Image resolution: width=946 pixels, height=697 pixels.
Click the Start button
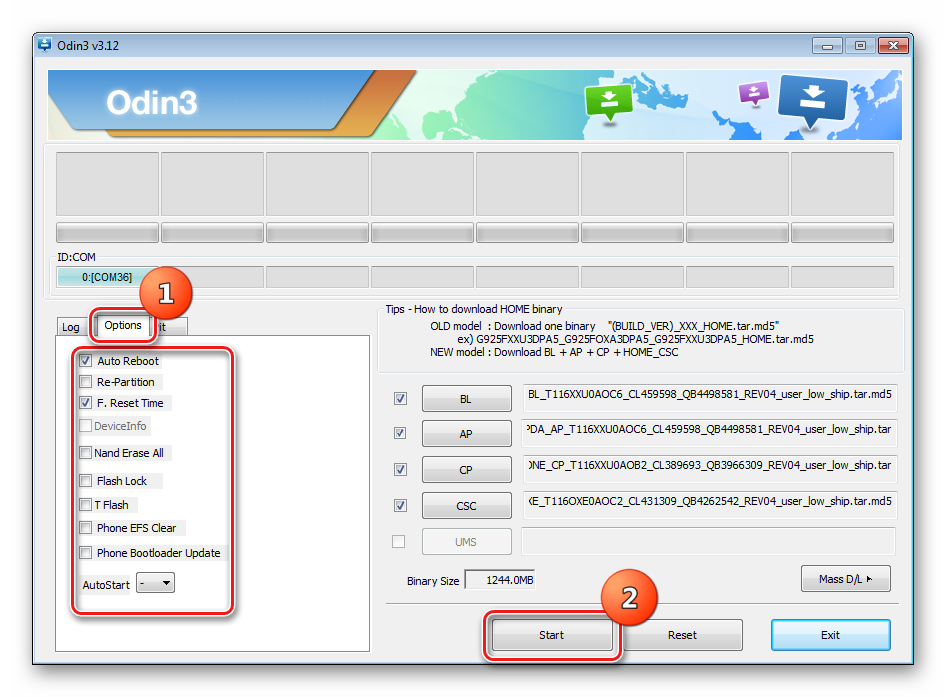point(551,635)
